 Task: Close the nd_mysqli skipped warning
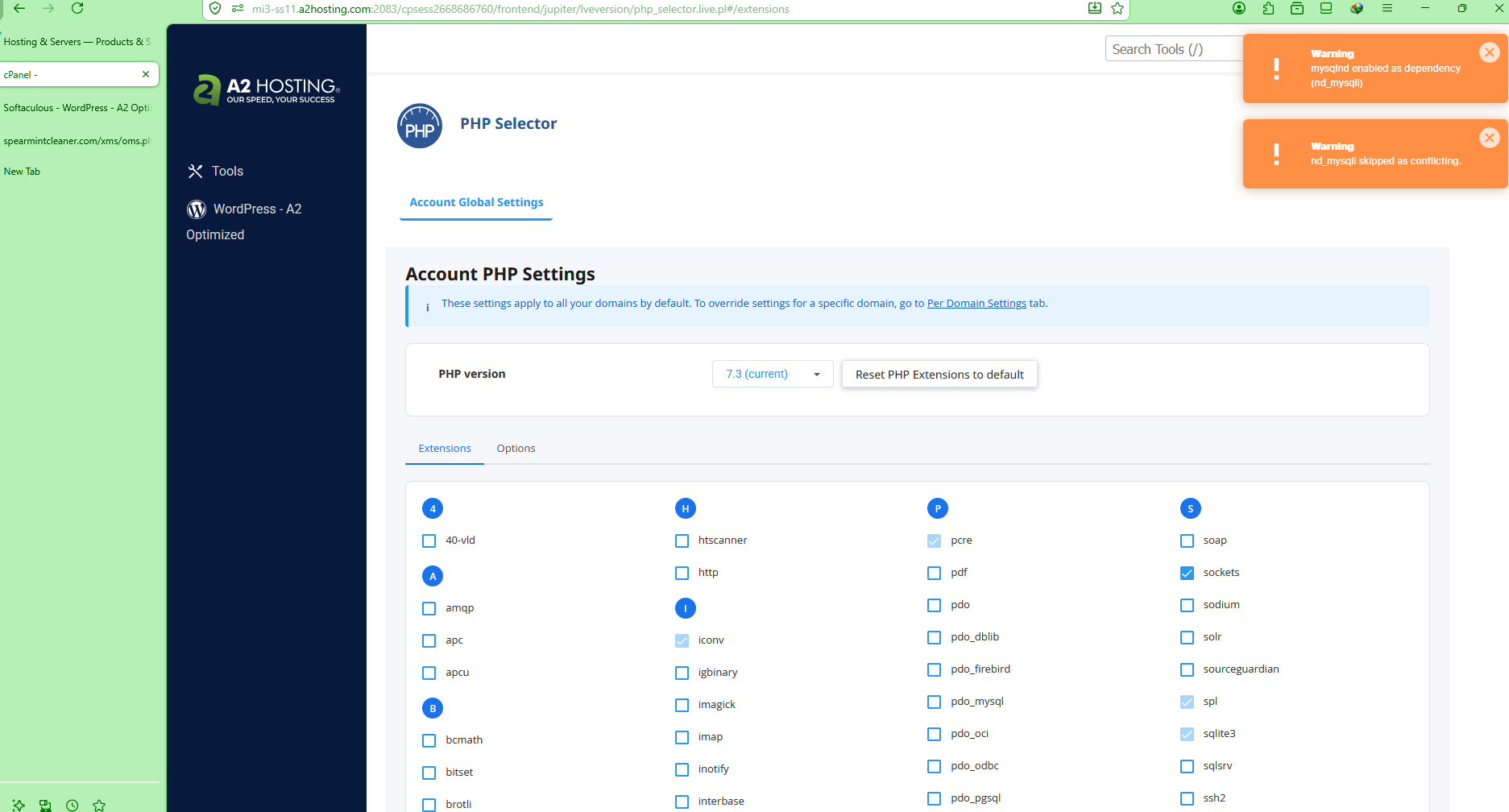[x=1489, y=138]
